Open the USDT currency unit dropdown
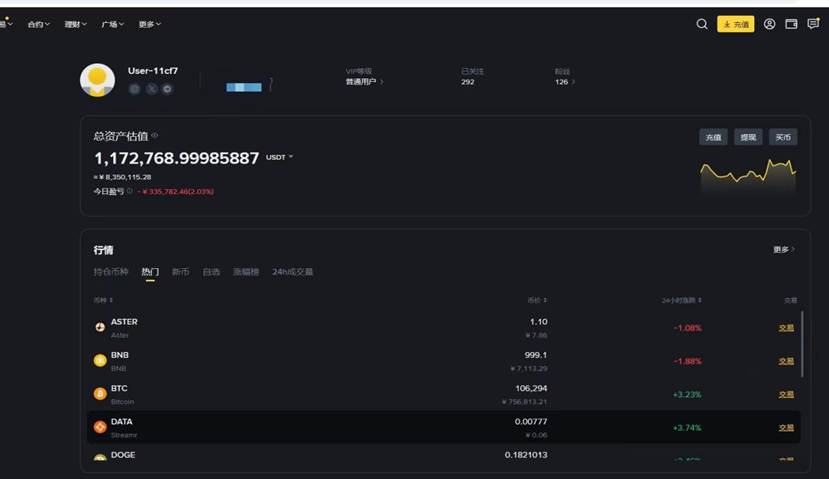This screenshot has width=829, height=479. pyautogui.click(x=279, y=158)
